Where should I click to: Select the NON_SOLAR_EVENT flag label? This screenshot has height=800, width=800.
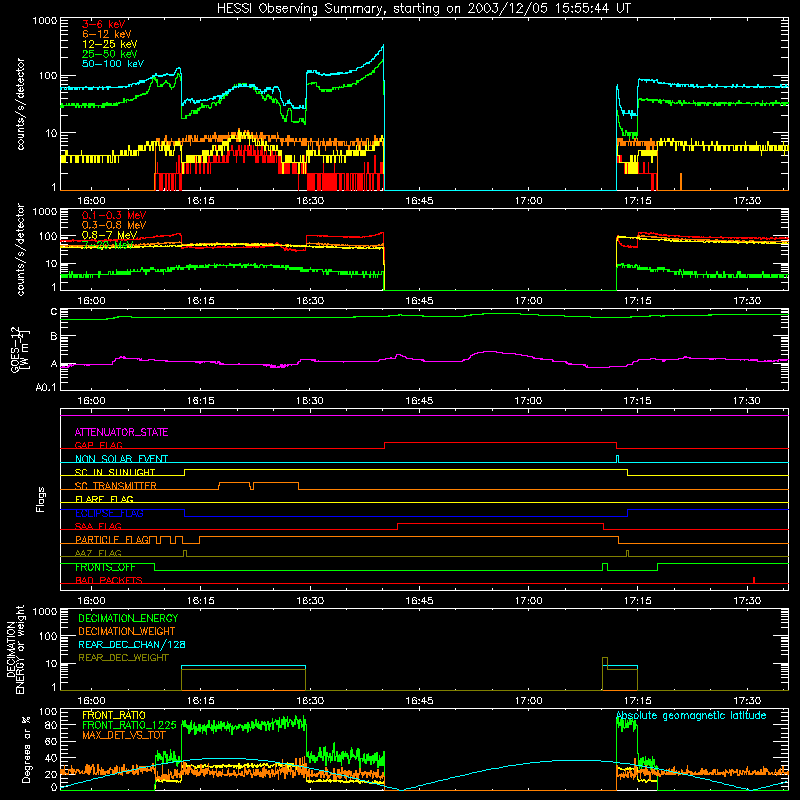[x=121, y=459]
